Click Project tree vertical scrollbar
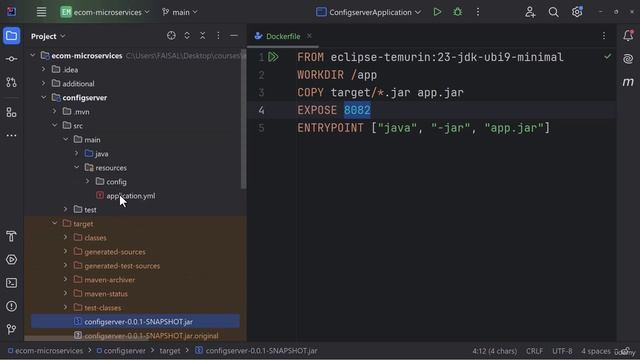The image size is (640, 360). point(244,119)
